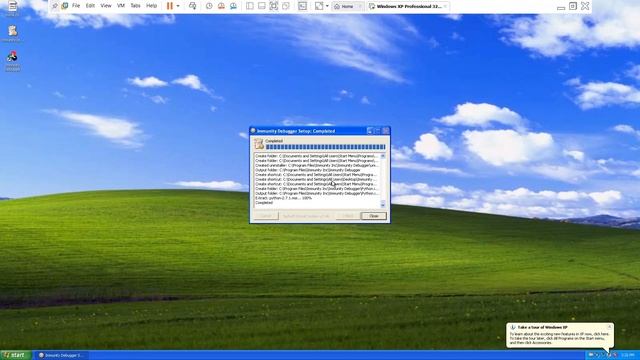640x360 pixels.
Task: Select the final 'Completed' log entry
Action: click(x=264, y=202)
